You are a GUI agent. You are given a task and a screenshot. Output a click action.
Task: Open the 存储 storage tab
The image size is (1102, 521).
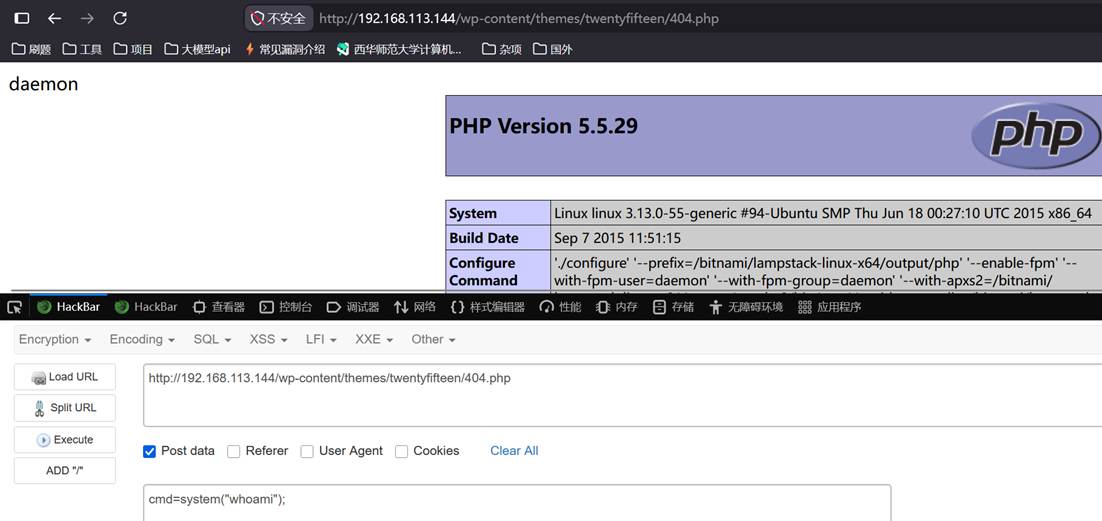(673, 307)
